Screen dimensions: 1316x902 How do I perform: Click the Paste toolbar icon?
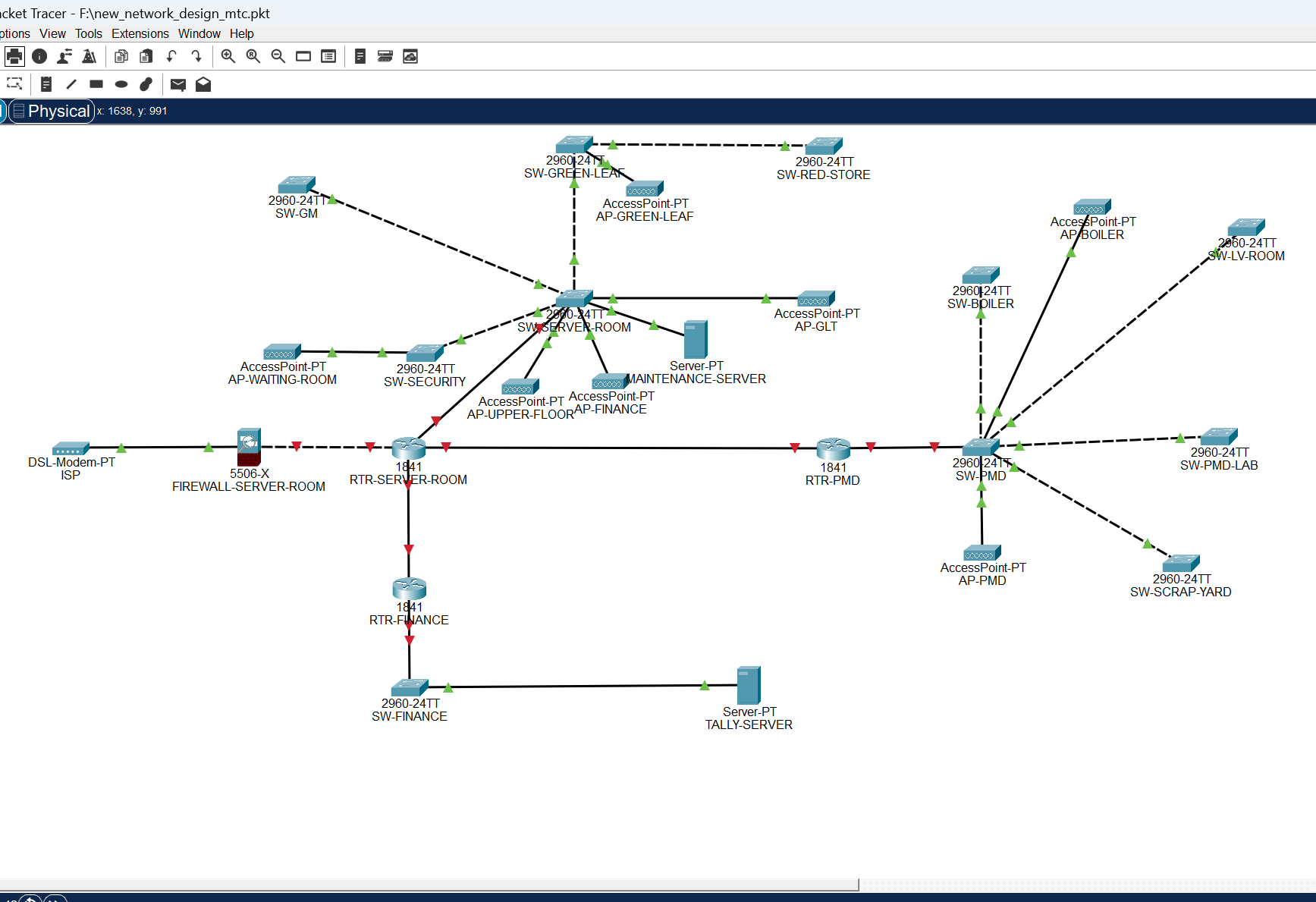point(146,56)
